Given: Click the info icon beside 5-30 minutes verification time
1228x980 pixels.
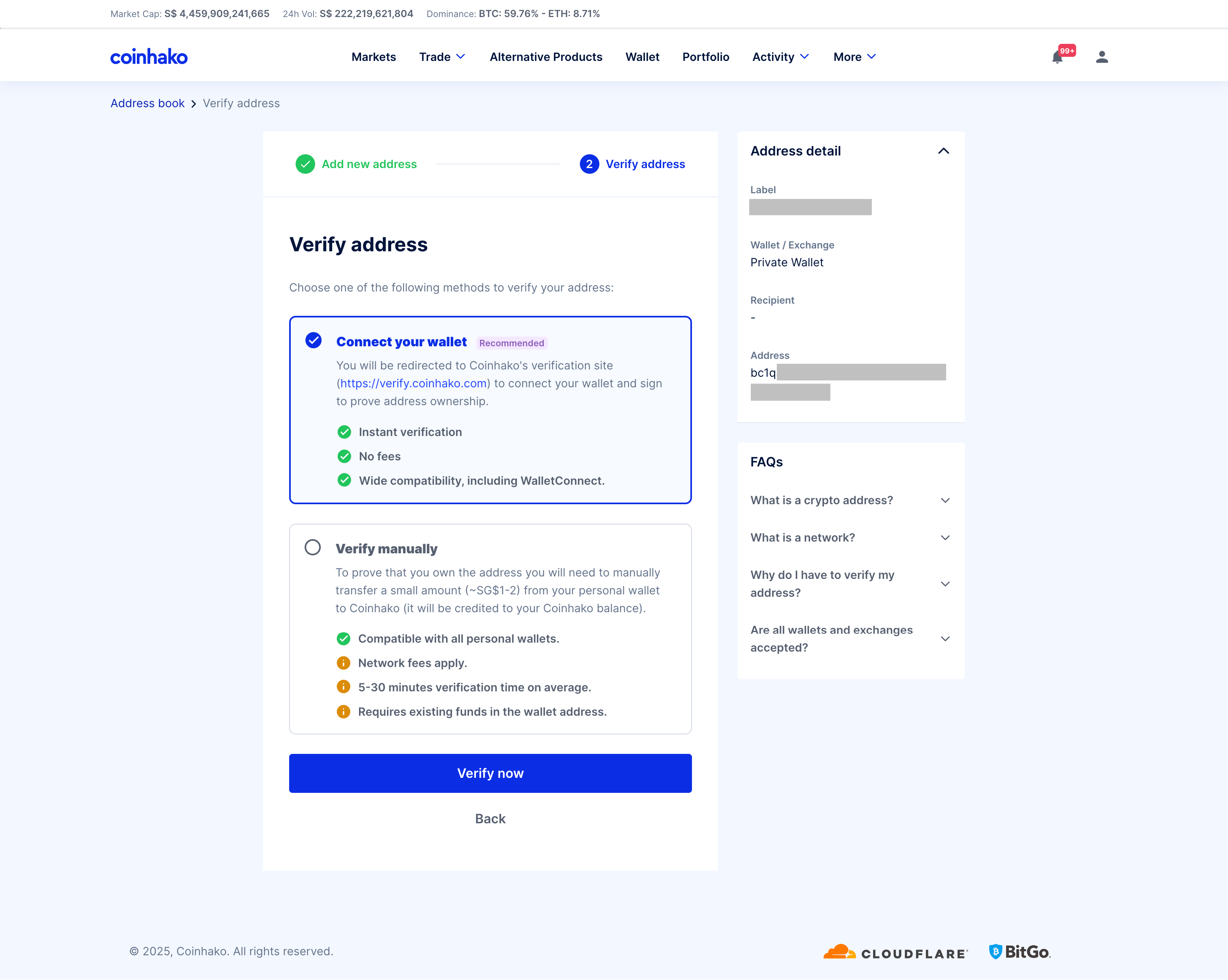Looking at the screenshot, I should tap(344, 687).
